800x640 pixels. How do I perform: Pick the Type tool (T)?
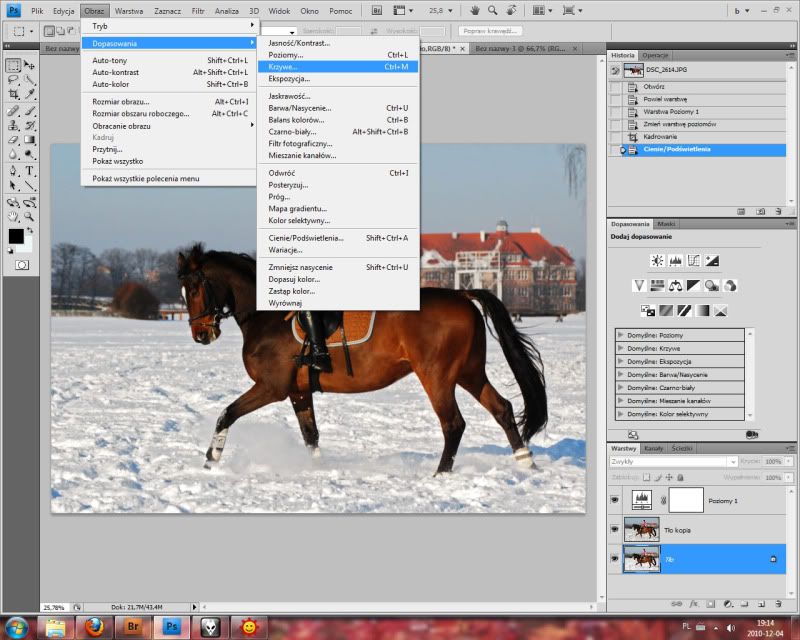point(28,171)
